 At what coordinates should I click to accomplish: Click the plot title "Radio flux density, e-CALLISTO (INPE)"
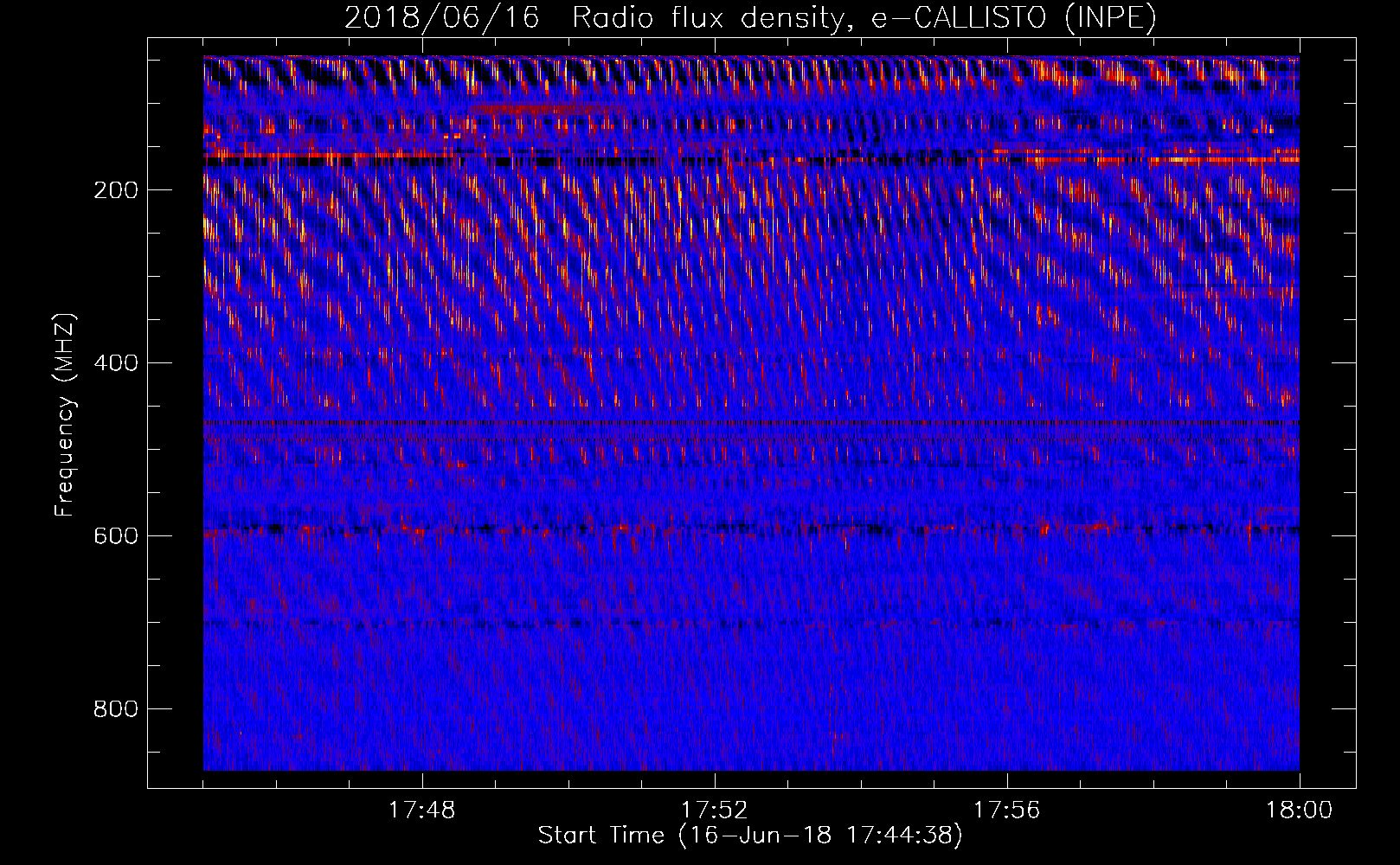(x=864, y=17)
